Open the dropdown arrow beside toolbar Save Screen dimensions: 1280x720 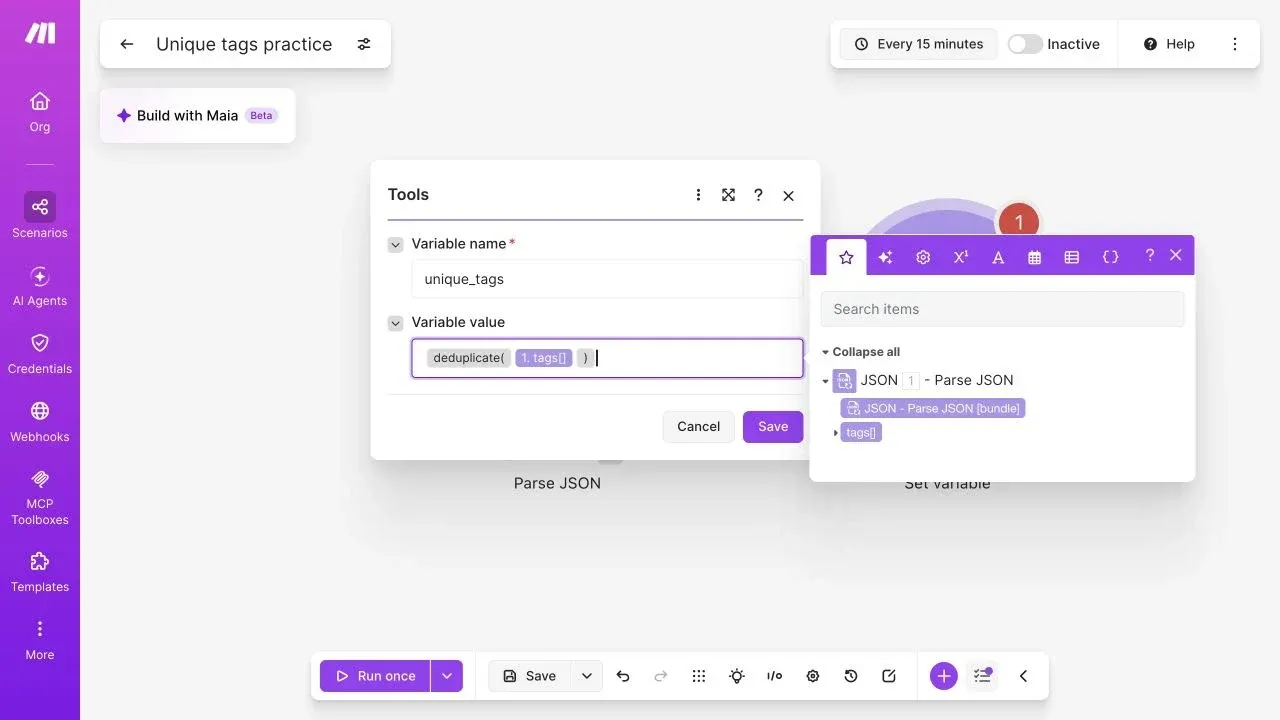click(587, 676)
